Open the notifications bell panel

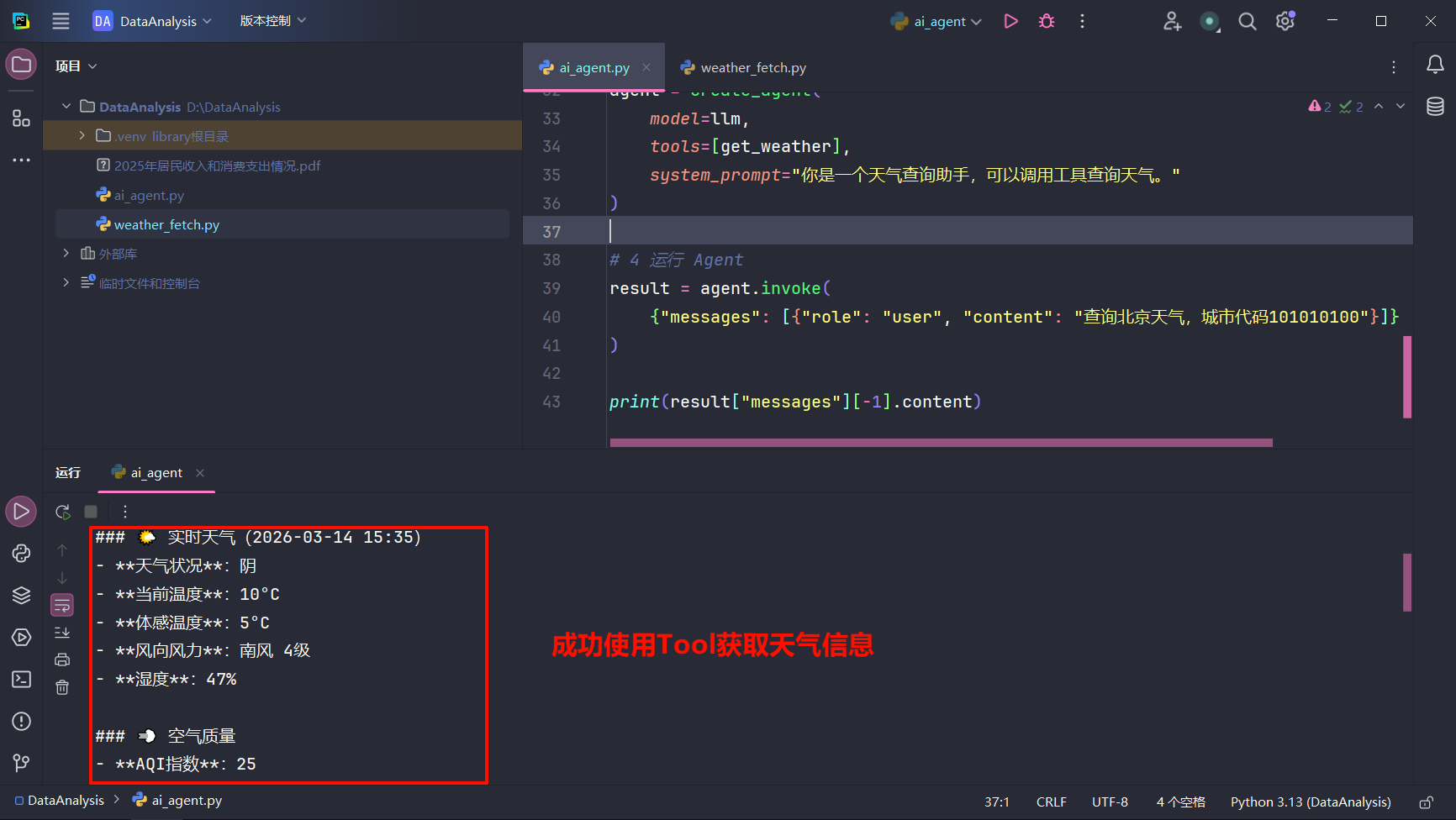tap(1435, 65)
